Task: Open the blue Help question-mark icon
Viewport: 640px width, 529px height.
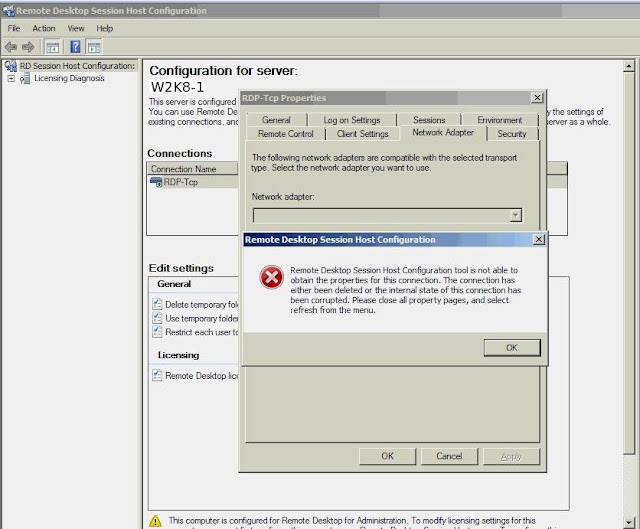Action: point(75,47)
